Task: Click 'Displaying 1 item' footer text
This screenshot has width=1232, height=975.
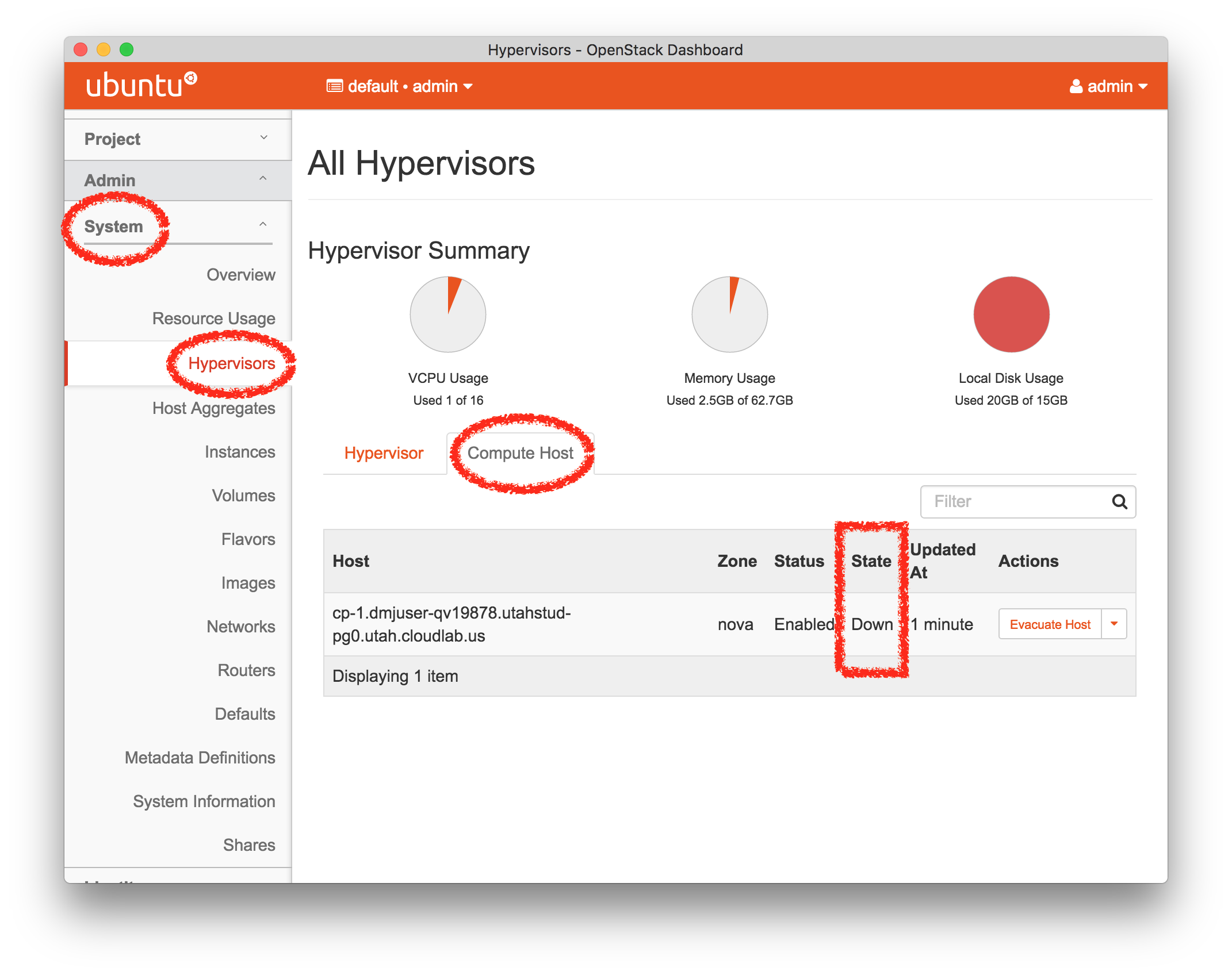Action: coord(395,676)
